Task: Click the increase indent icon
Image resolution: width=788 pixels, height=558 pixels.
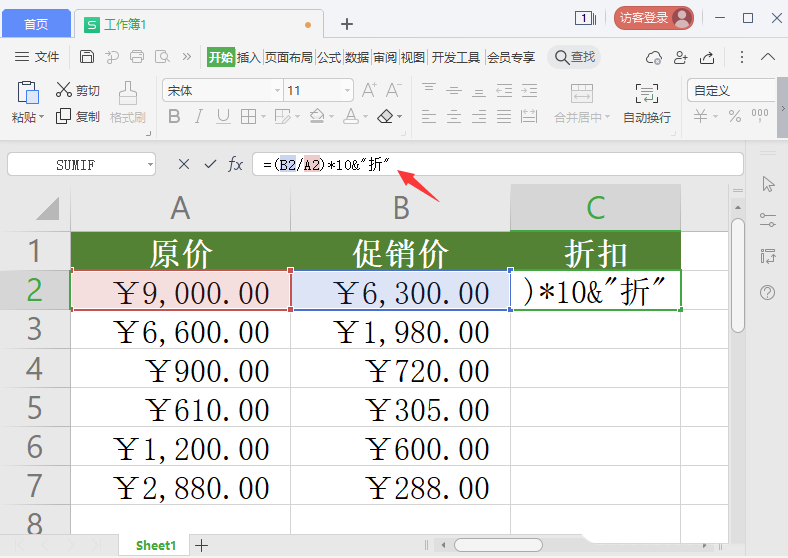Action: pos(529,90)
